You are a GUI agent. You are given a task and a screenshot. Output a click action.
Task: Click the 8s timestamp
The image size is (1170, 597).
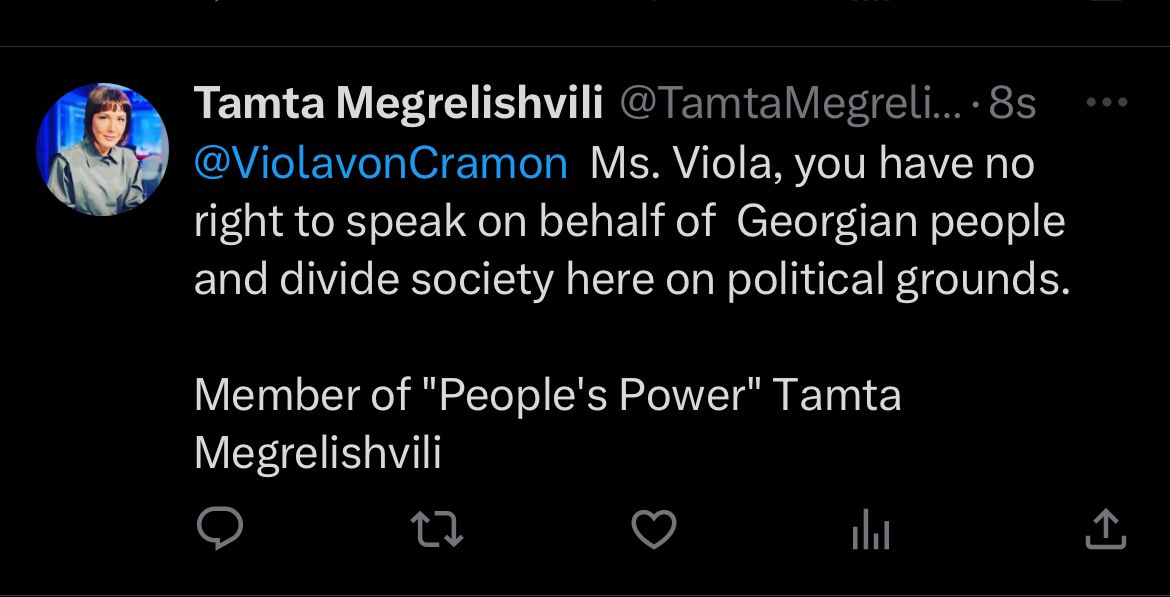(x=1012, y=103)
